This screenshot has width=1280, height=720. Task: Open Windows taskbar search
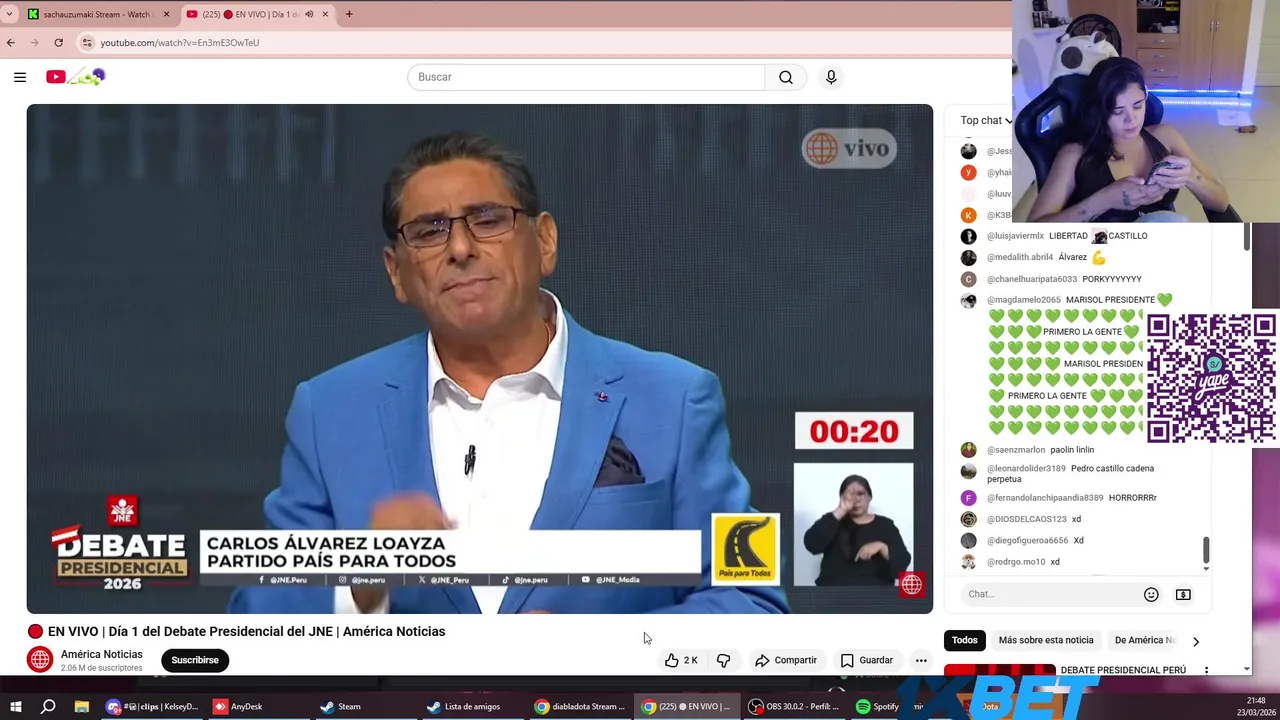48,706
